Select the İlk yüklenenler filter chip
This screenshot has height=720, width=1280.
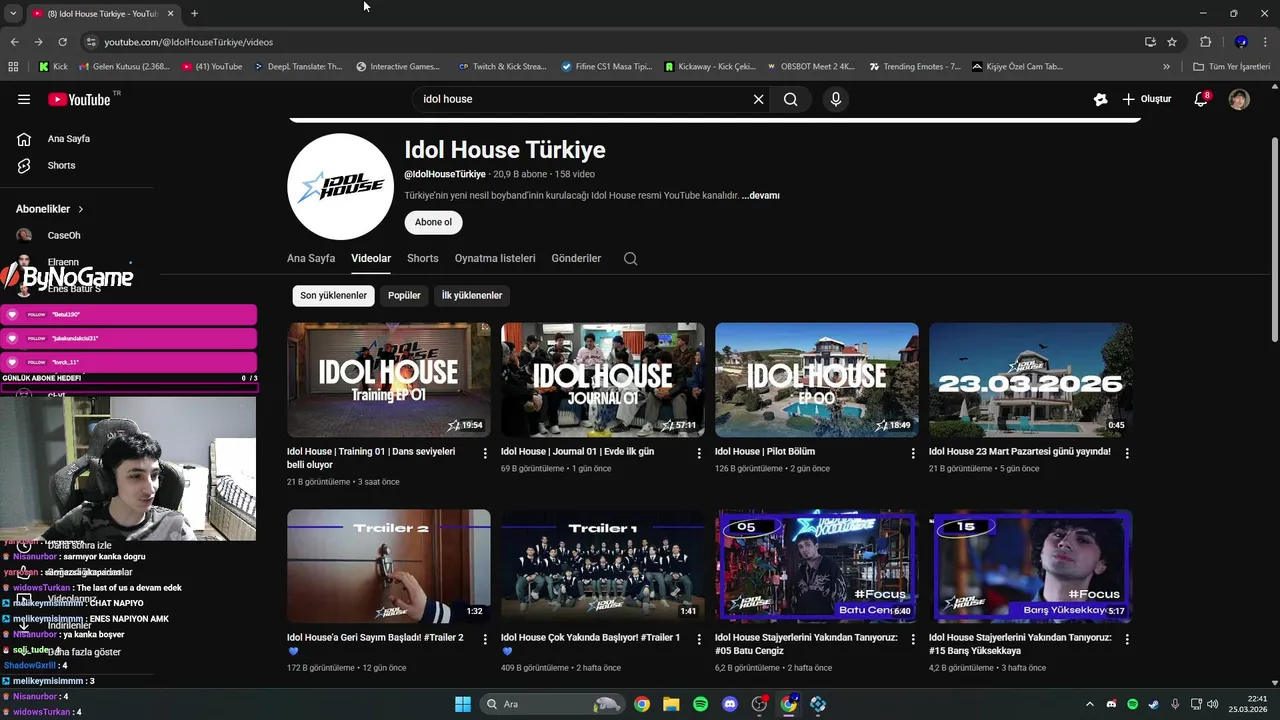coord(472,295)
